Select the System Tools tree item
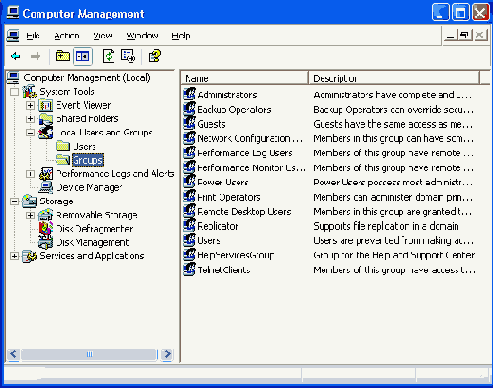 (67, 92)
